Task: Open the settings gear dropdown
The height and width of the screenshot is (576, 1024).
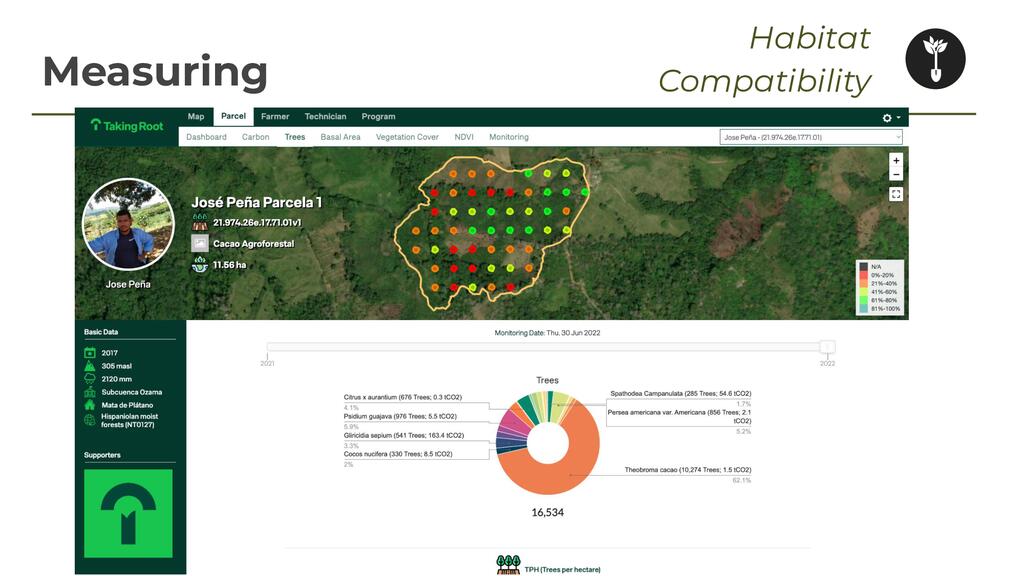Action: pos(890,117)
